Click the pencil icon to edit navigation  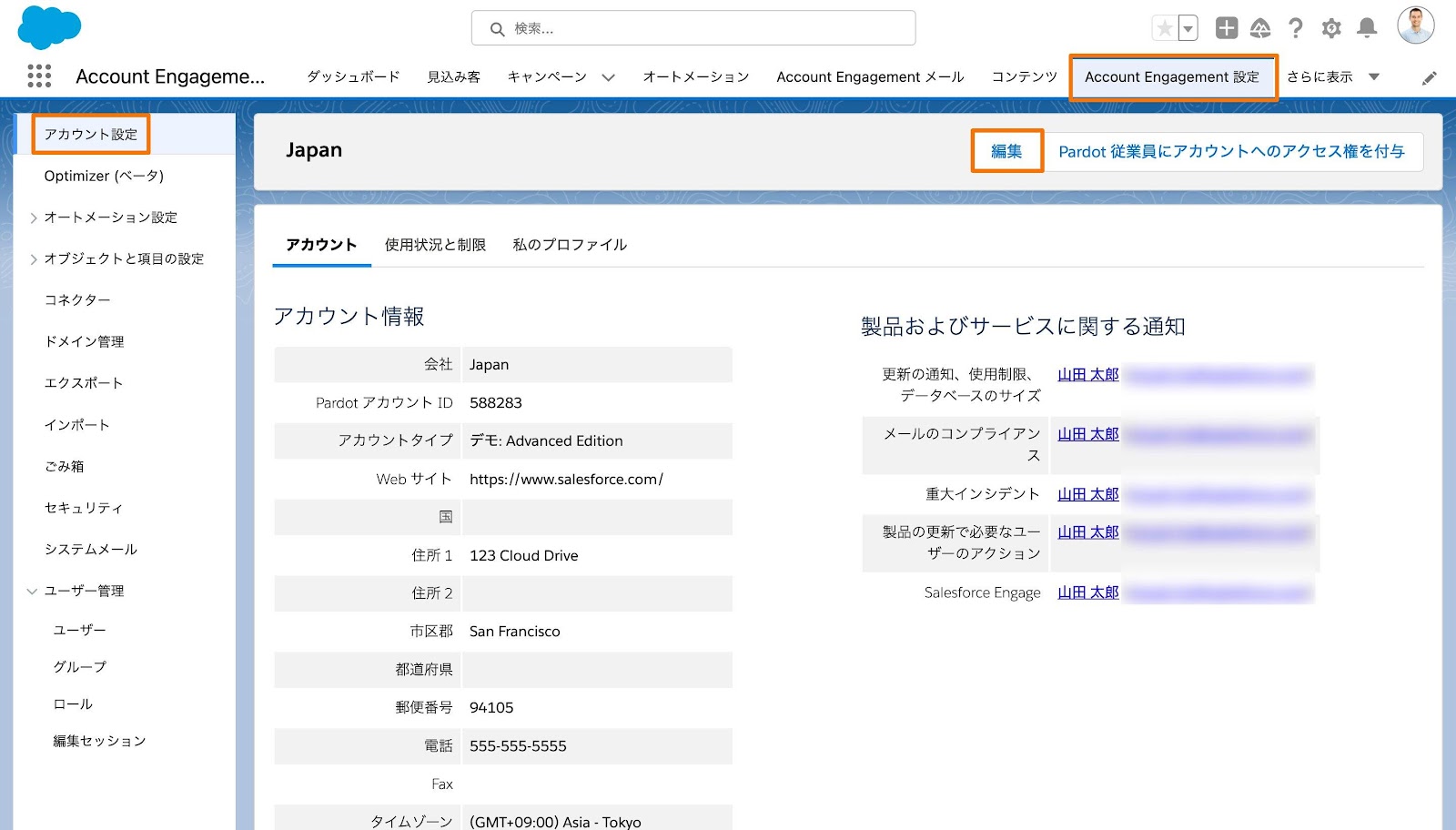click(x=1430, y=78)
